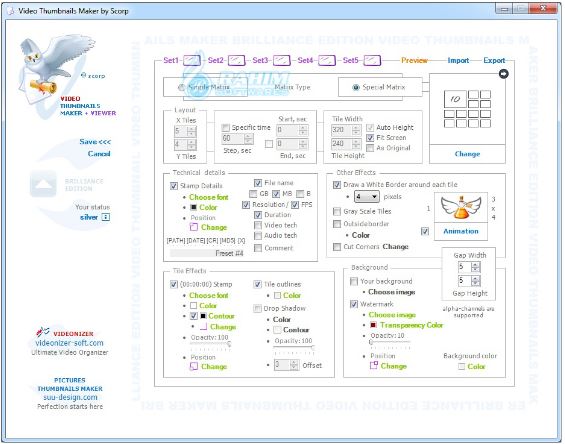
Task: Click Tile Height spinner arrows
Action: (356, 144)
